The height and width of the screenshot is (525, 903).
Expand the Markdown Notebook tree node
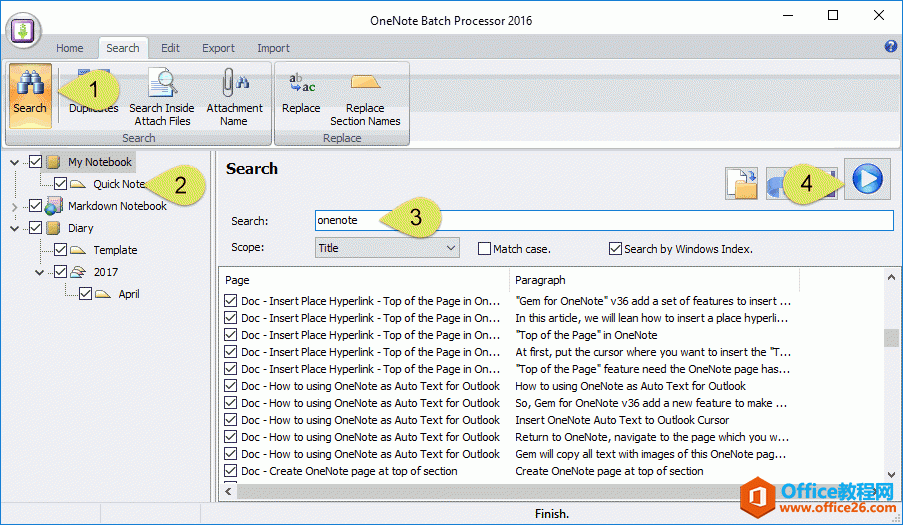click(14, 207)
